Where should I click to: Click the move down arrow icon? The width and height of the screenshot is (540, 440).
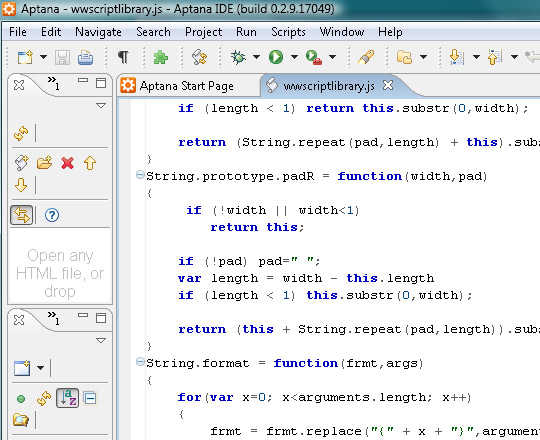[x=21, y=185]
